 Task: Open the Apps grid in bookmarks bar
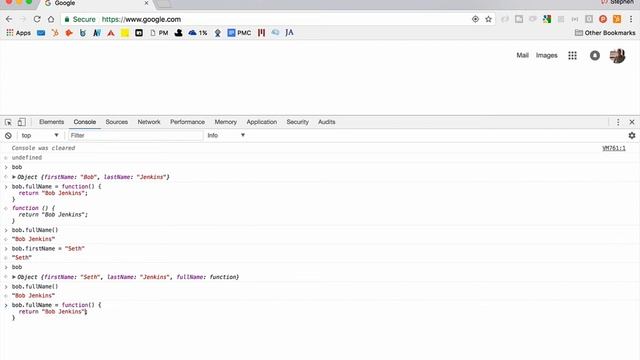tap(18, 33)
